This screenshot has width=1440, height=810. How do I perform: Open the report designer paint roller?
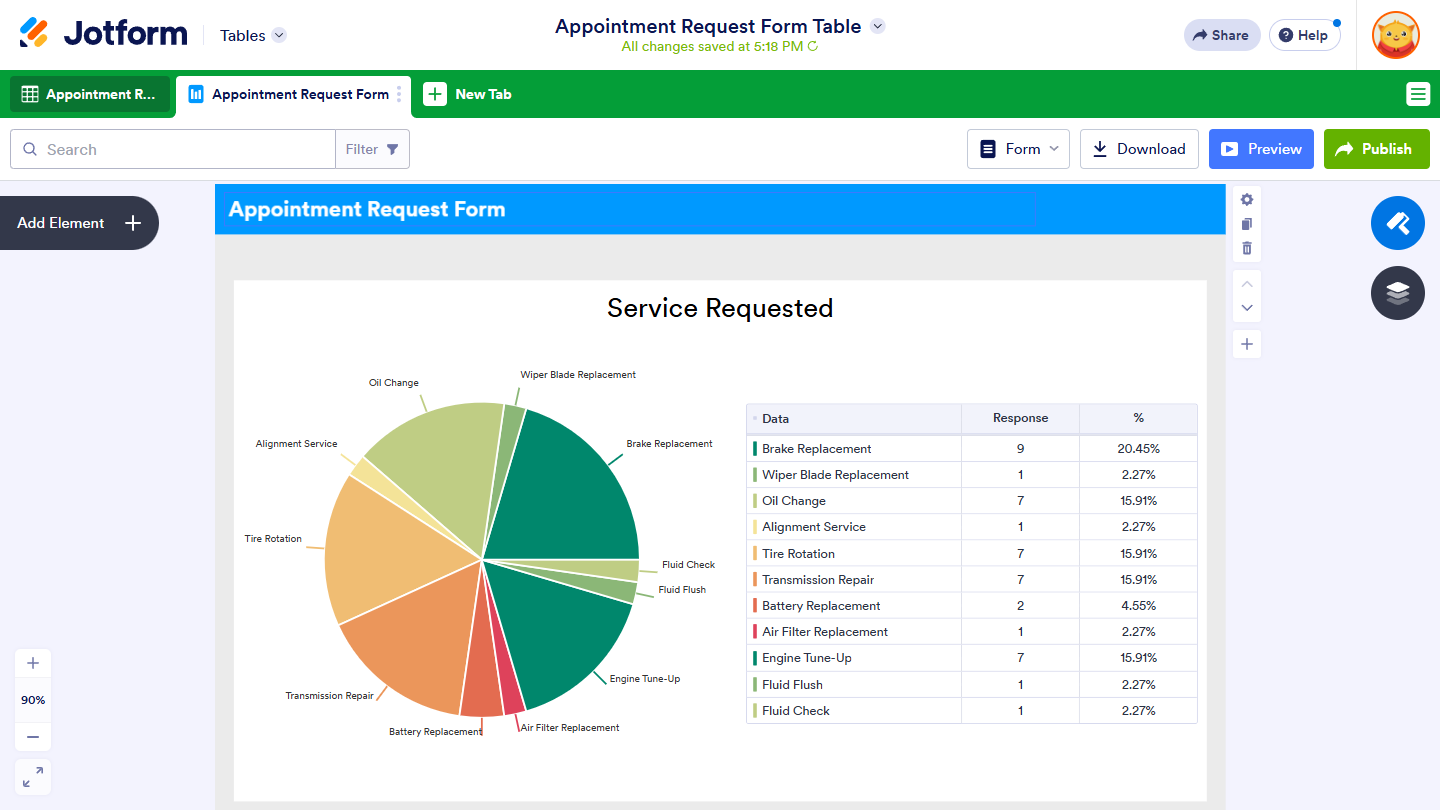pyautogui.click(x=1397, y=223)
